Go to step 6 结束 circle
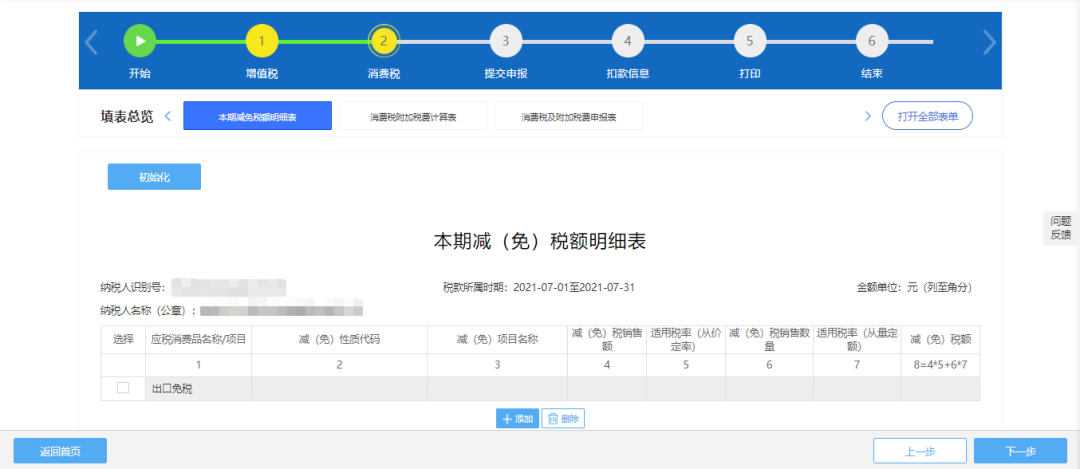The height and width of the screenshot is (469, 1080). (871, 41)
